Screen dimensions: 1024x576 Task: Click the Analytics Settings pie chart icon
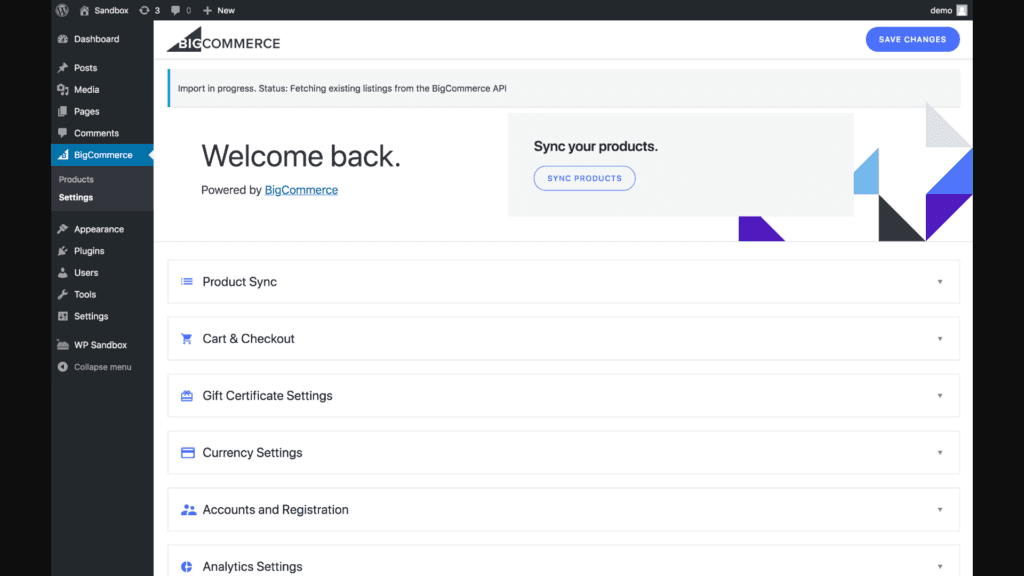[187, 567]
